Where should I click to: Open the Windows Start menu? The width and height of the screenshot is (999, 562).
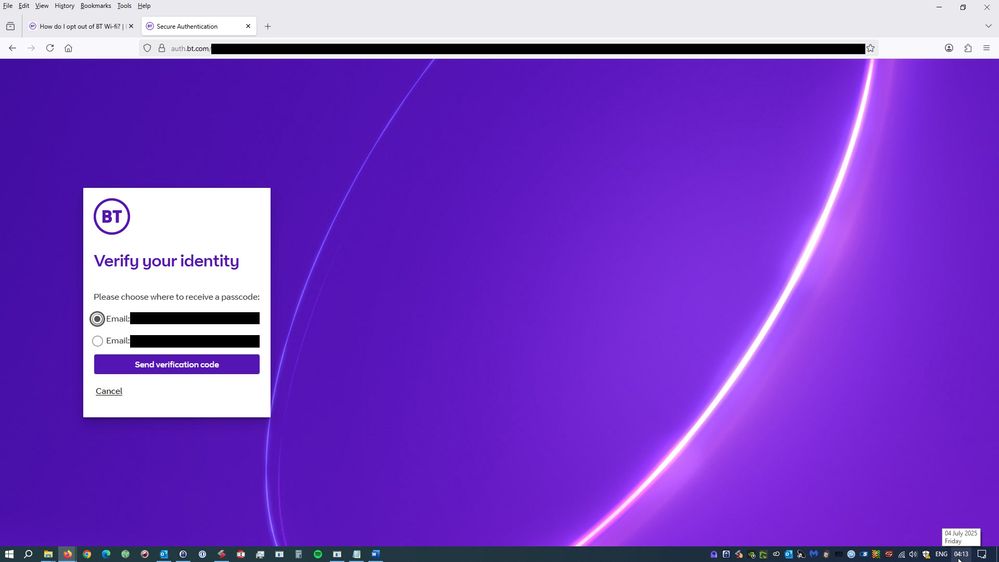[9, 554]
